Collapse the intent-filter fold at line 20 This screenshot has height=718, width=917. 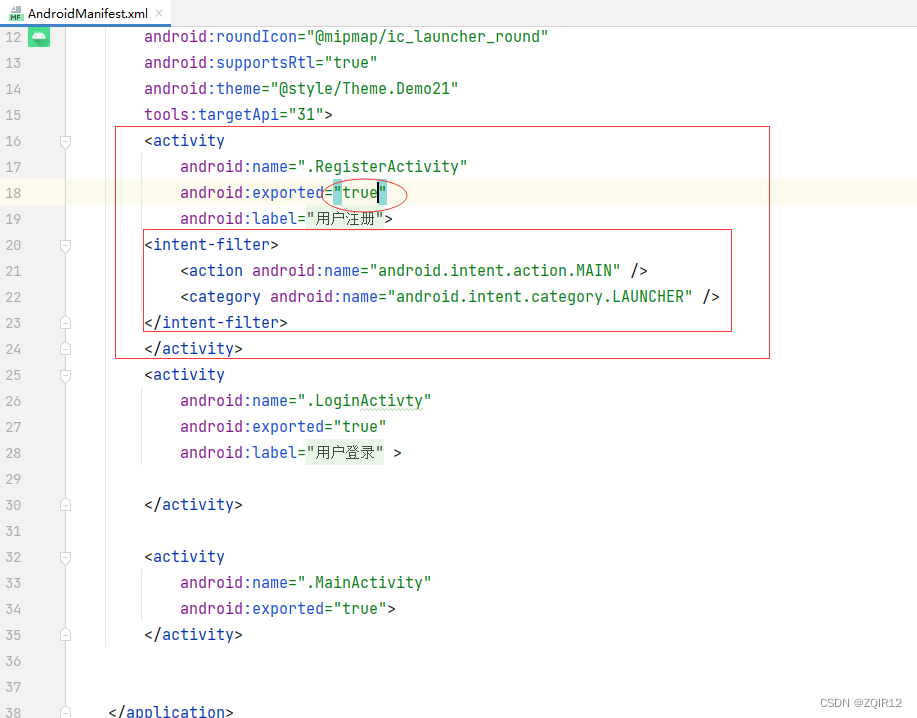[66, 245]
